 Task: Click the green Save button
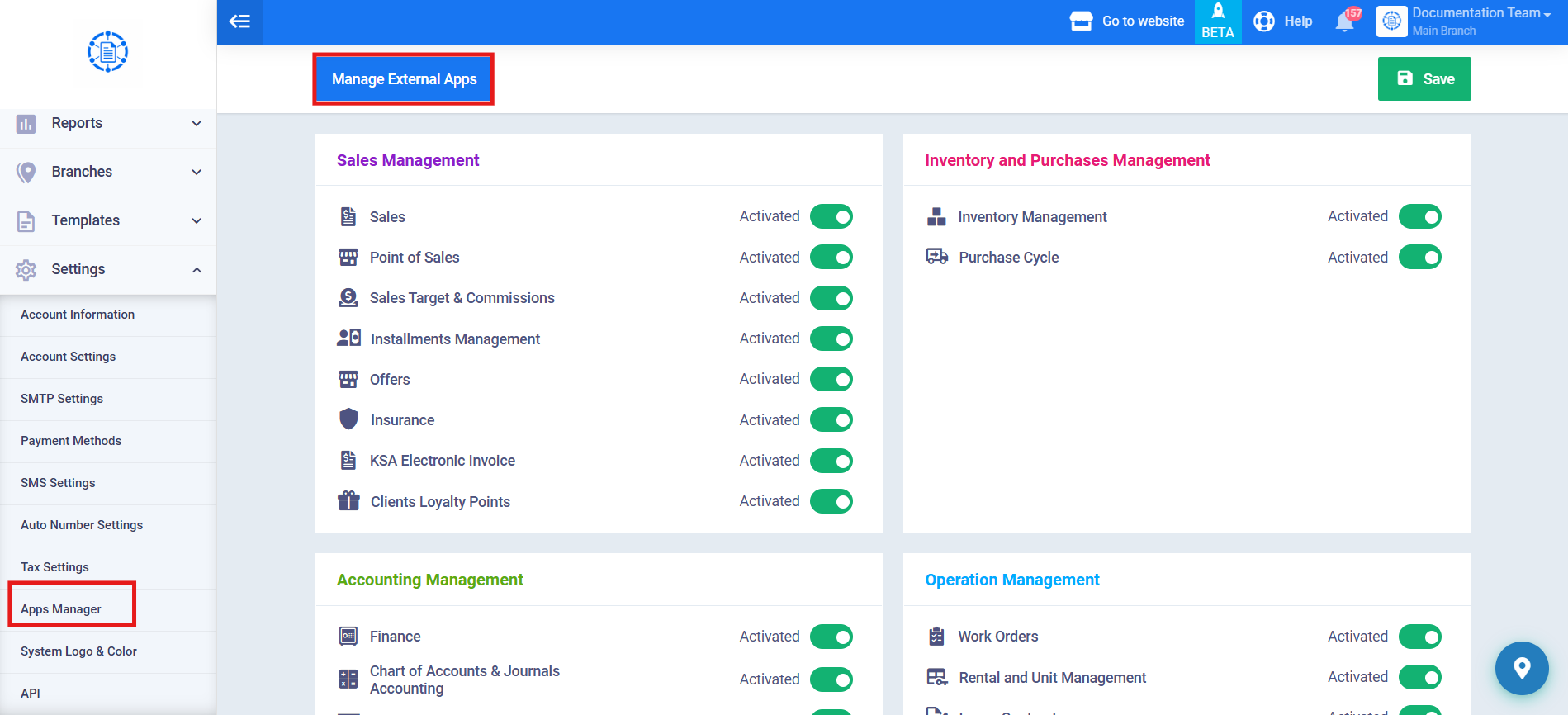coord(1424,79)
